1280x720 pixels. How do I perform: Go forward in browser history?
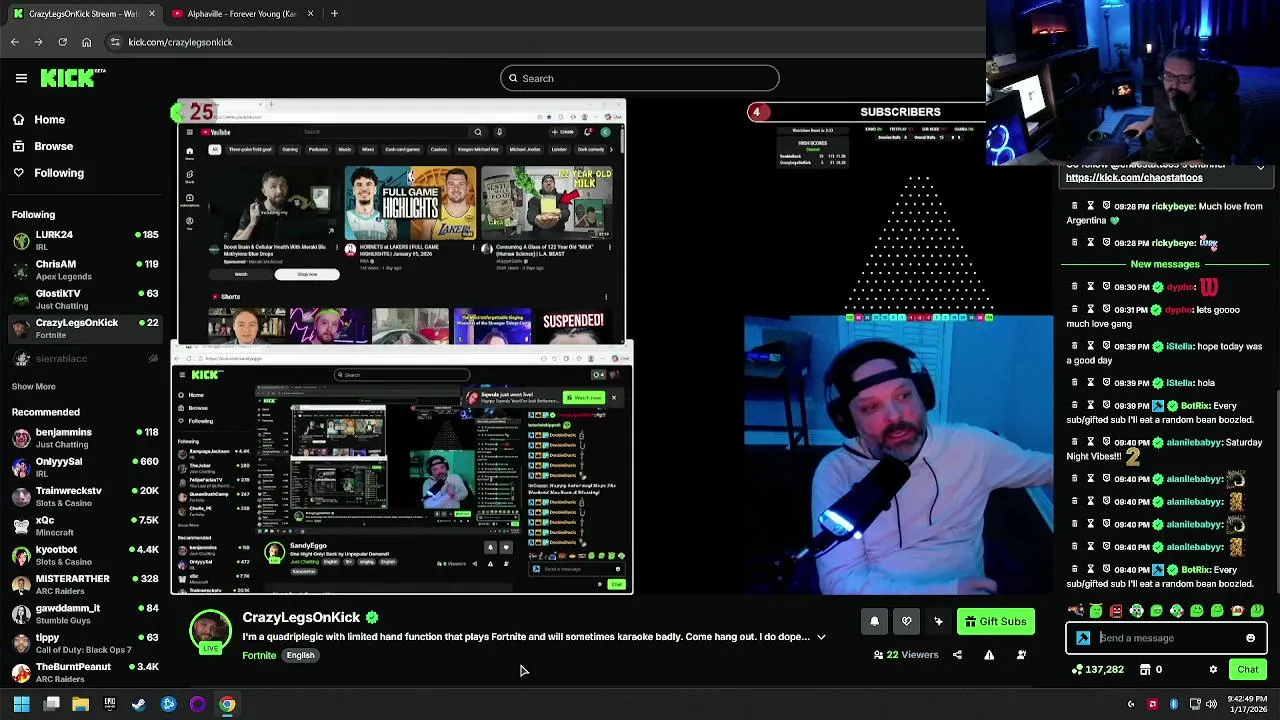coord(38,42)
